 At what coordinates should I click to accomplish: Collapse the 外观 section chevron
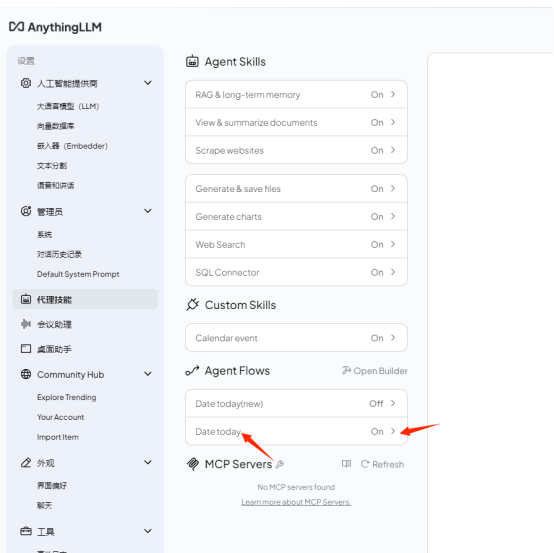pyautogui.click(x=148, y=462)
